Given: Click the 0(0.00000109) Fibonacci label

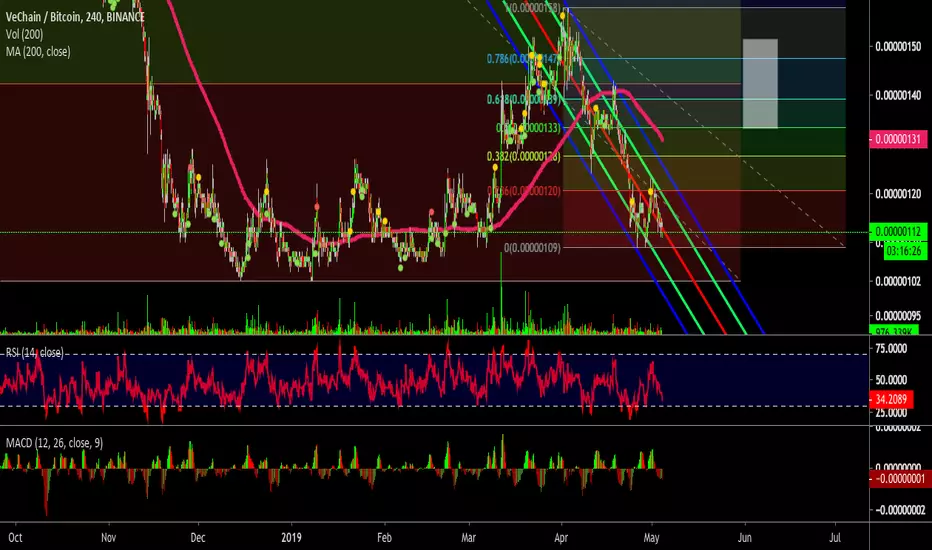Looking at the screenshot, I should [532, 247].
